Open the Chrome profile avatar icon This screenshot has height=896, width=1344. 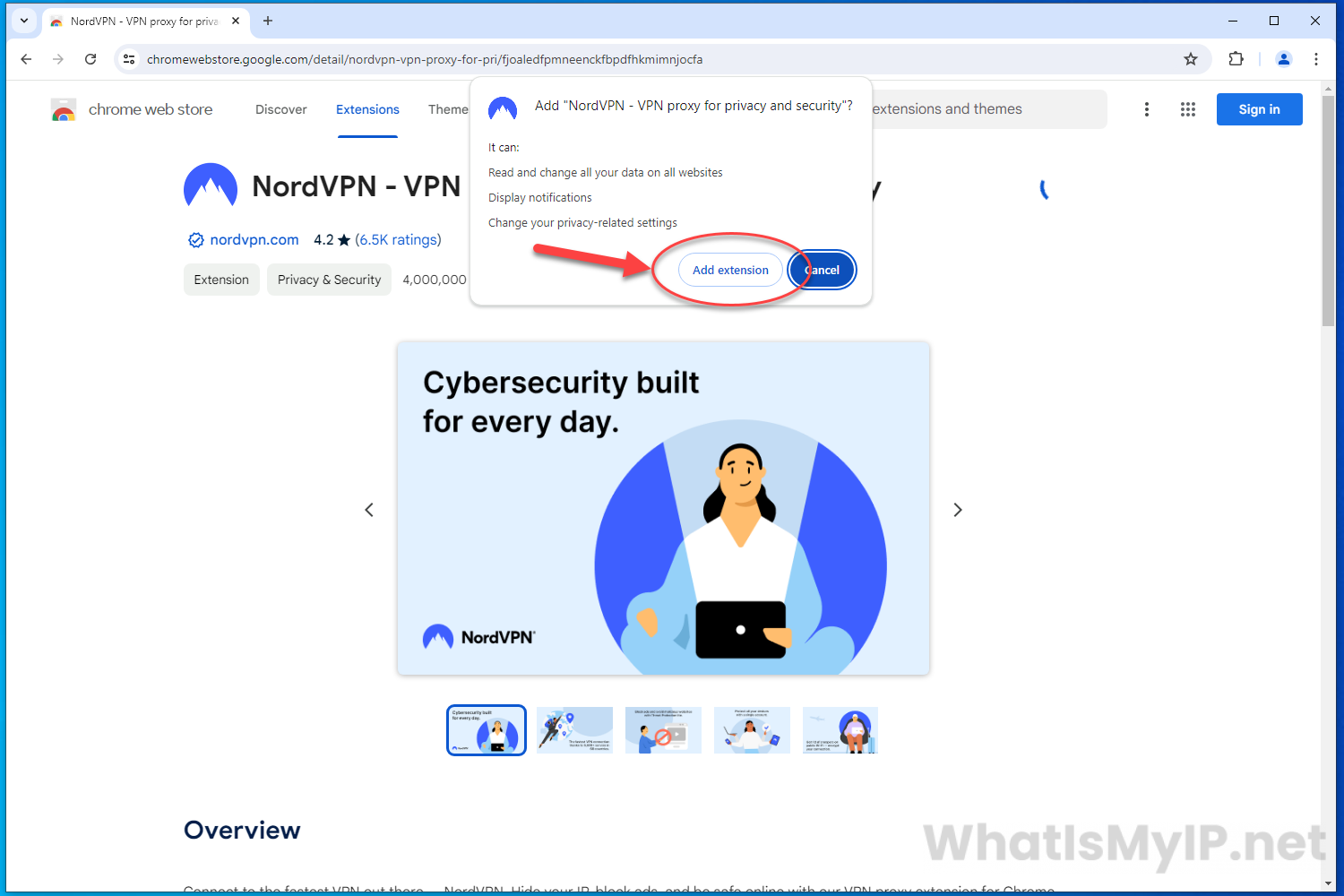[x=1284, y=59]
